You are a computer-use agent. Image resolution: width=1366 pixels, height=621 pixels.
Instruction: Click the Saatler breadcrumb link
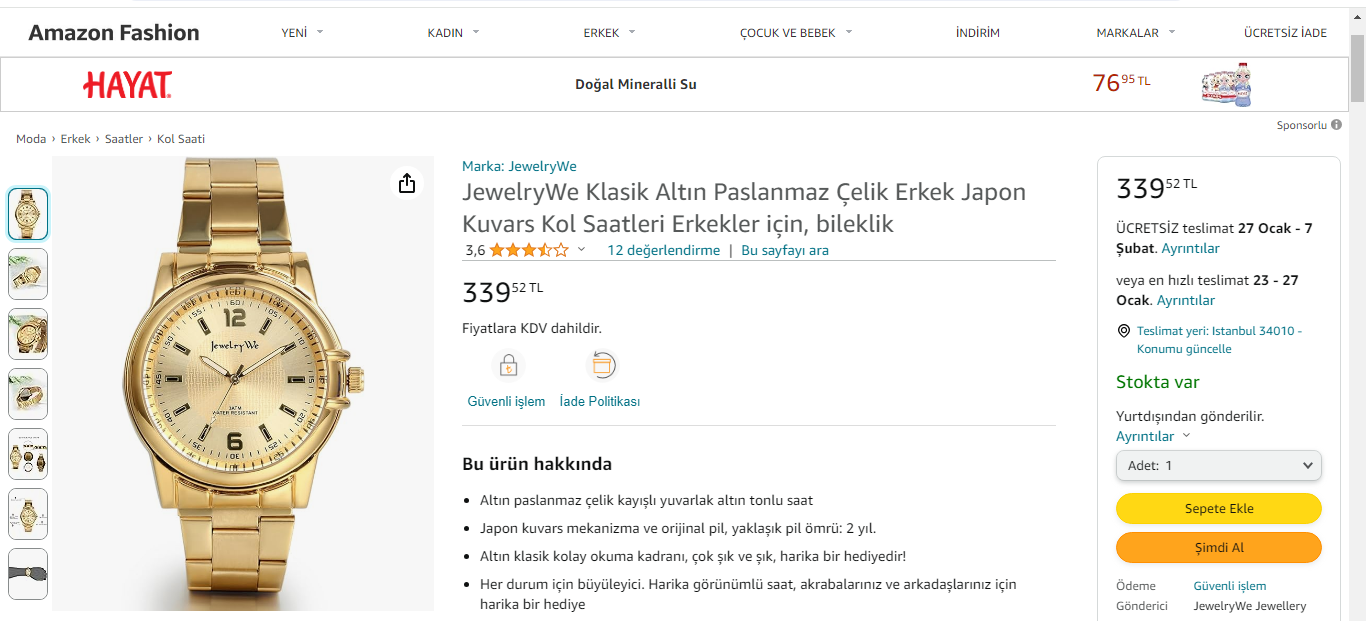pos(124,139)
